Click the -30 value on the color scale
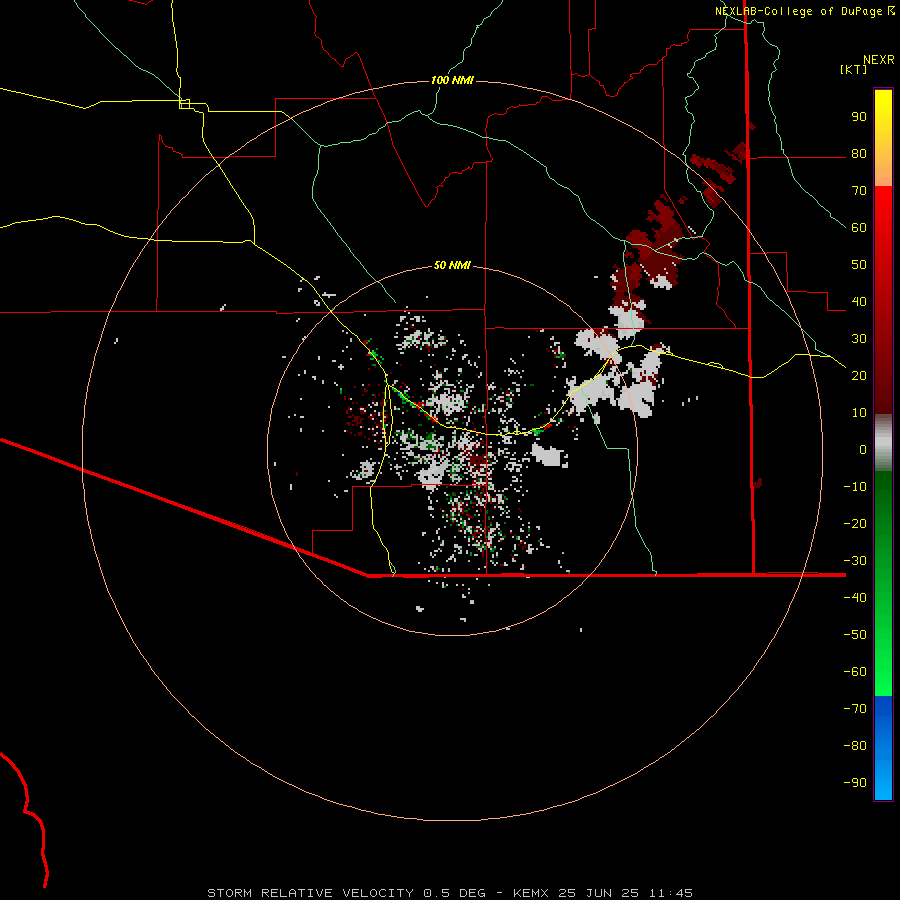This screenshot has width=900, height=900. tap(855, 561)
